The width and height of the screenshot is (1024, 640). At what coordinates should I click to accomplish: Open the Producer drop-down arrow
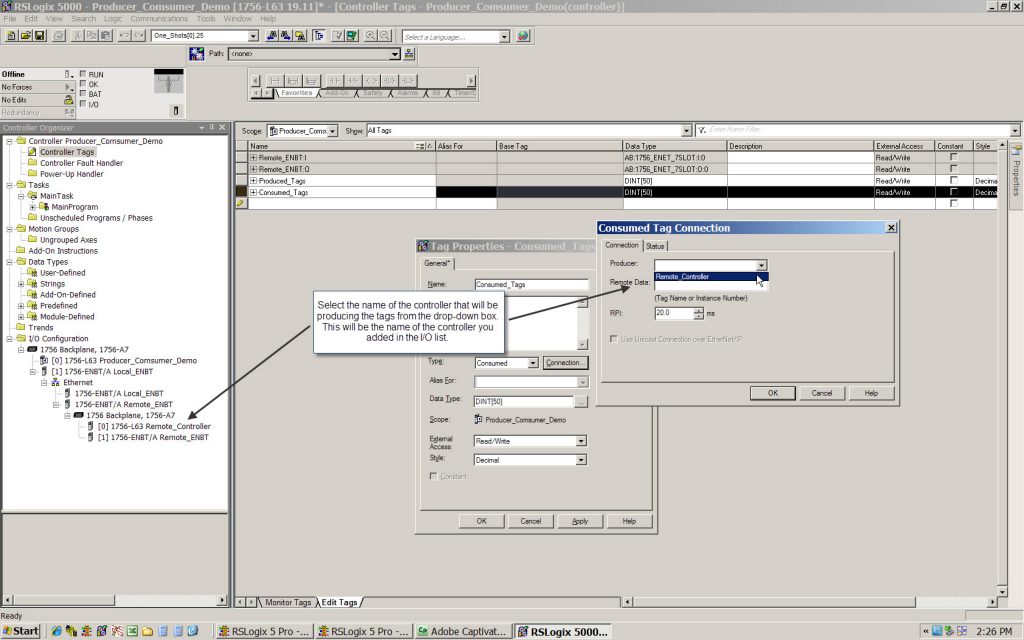pyautogui.click(x=761, y=264)
